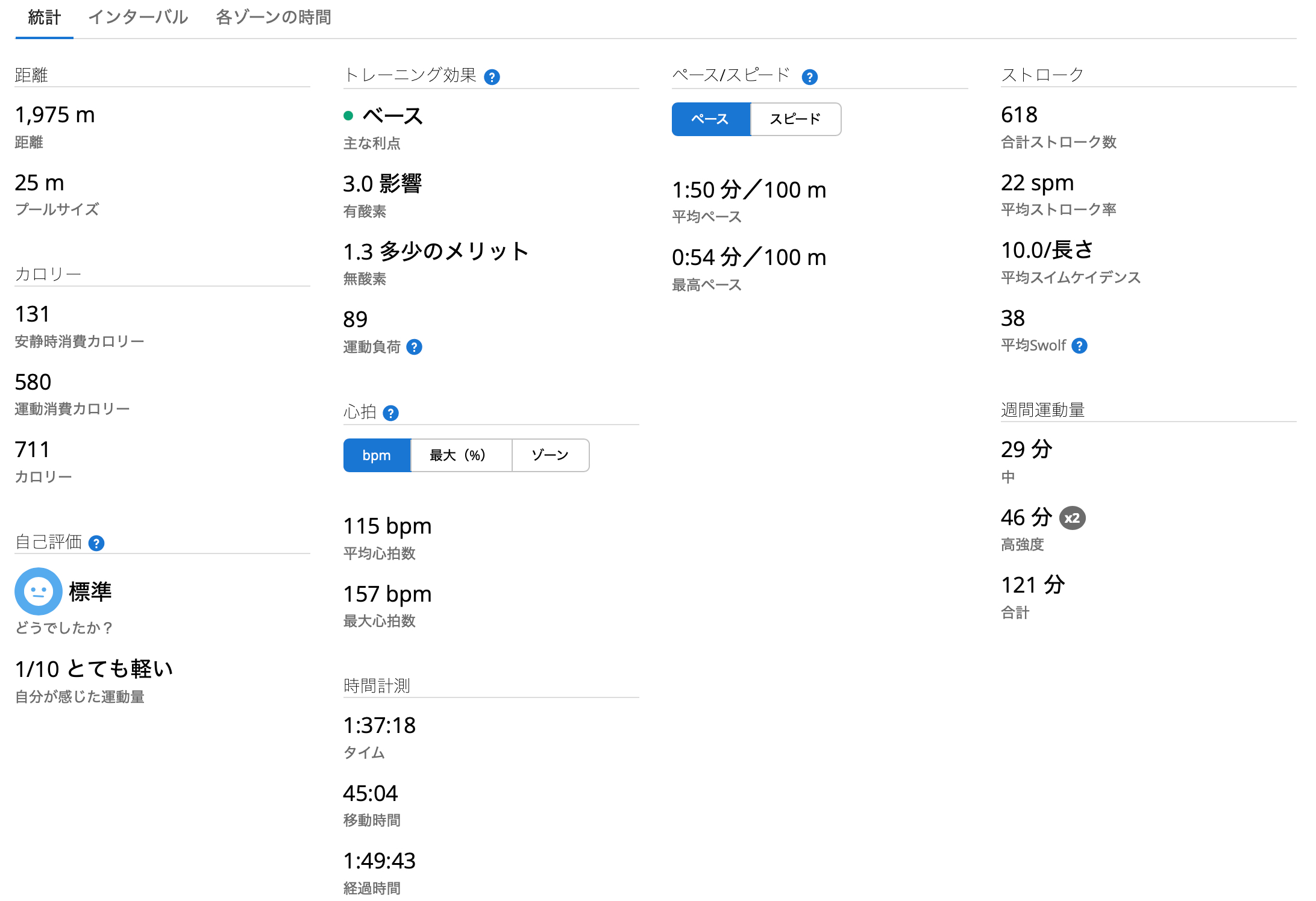
Task: Select the 平均ペース value 1:50分／100m
Action: [x=750, y=189]
